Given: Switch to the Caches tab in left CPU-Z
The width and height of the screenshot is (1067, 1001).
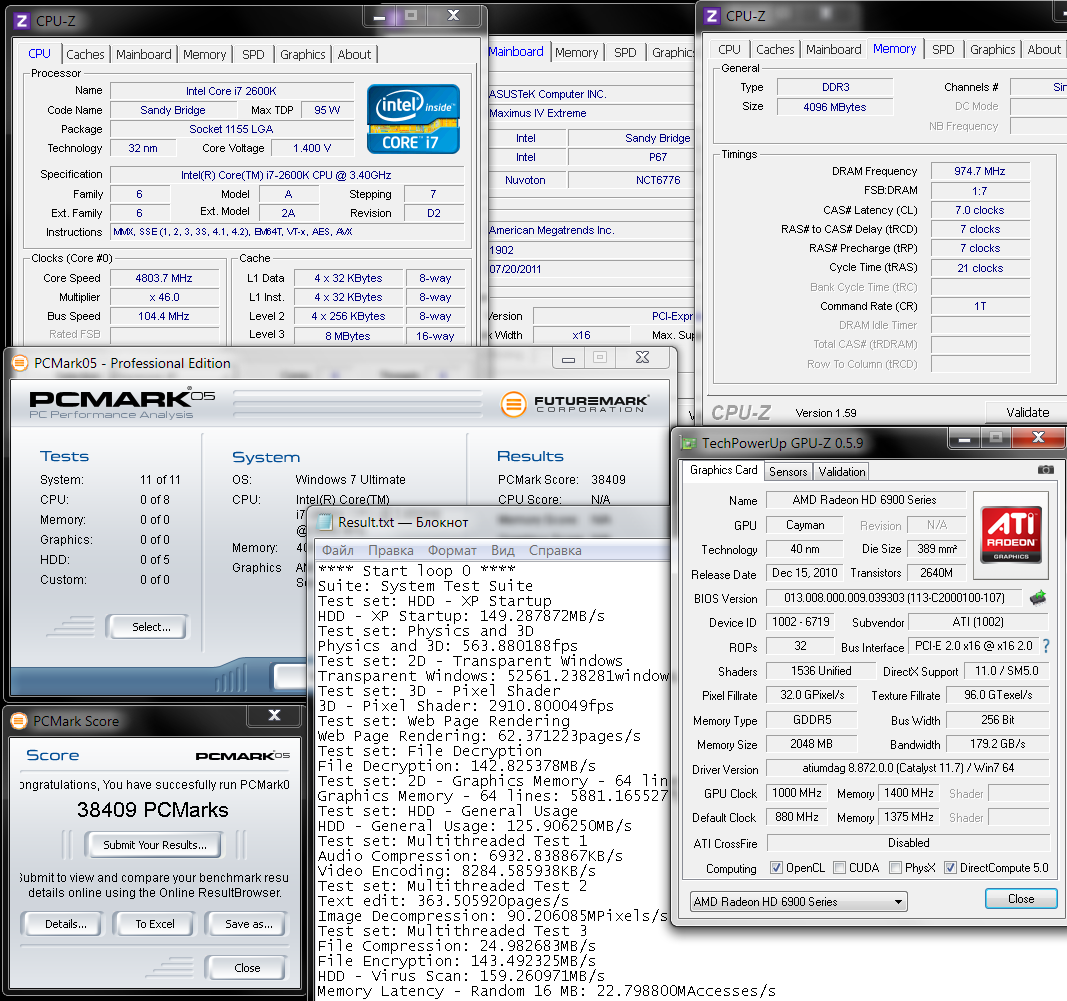Looking at the screenshot, I should click(85, 54).
